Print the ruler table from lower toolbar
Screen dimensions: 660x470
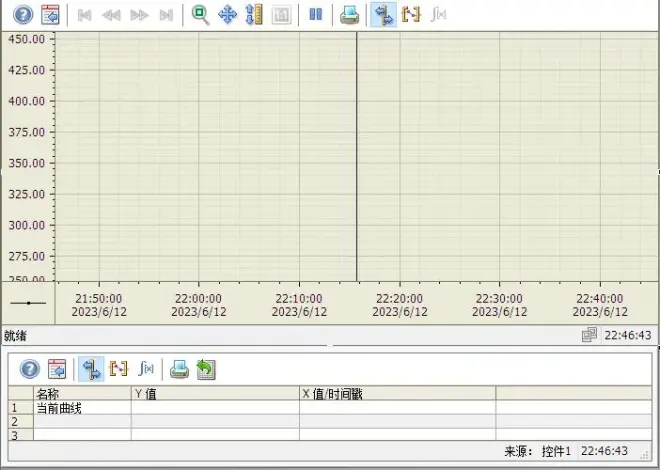(179, 369)
